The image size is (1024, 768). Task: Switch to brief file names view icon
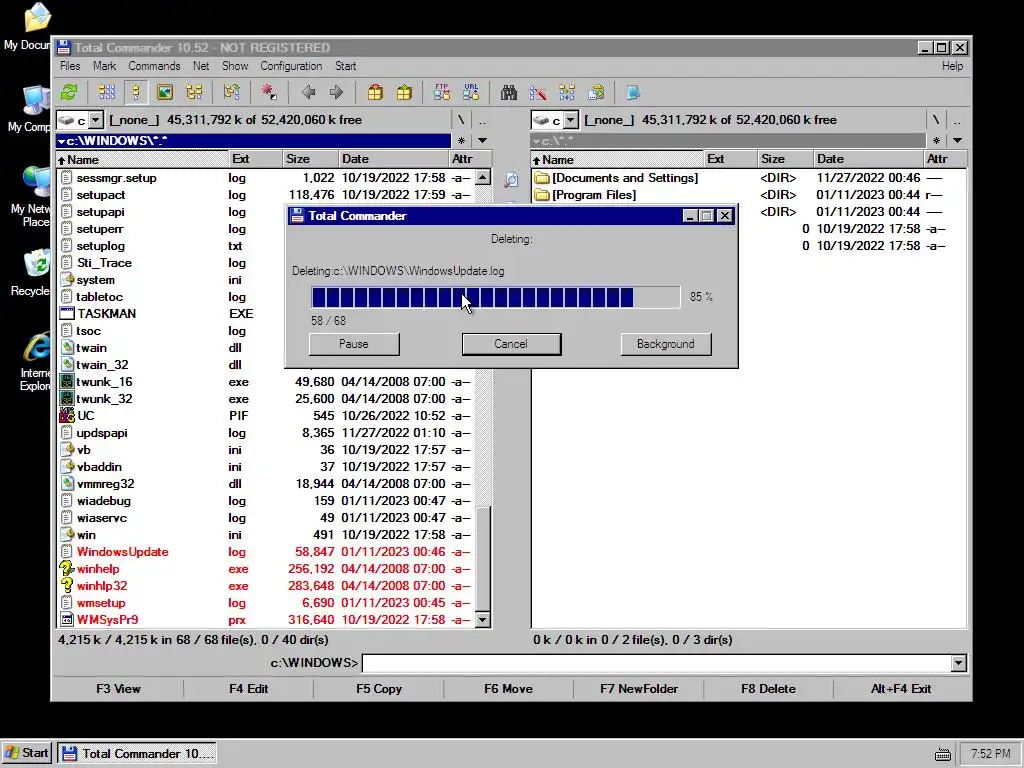(106, 92)
